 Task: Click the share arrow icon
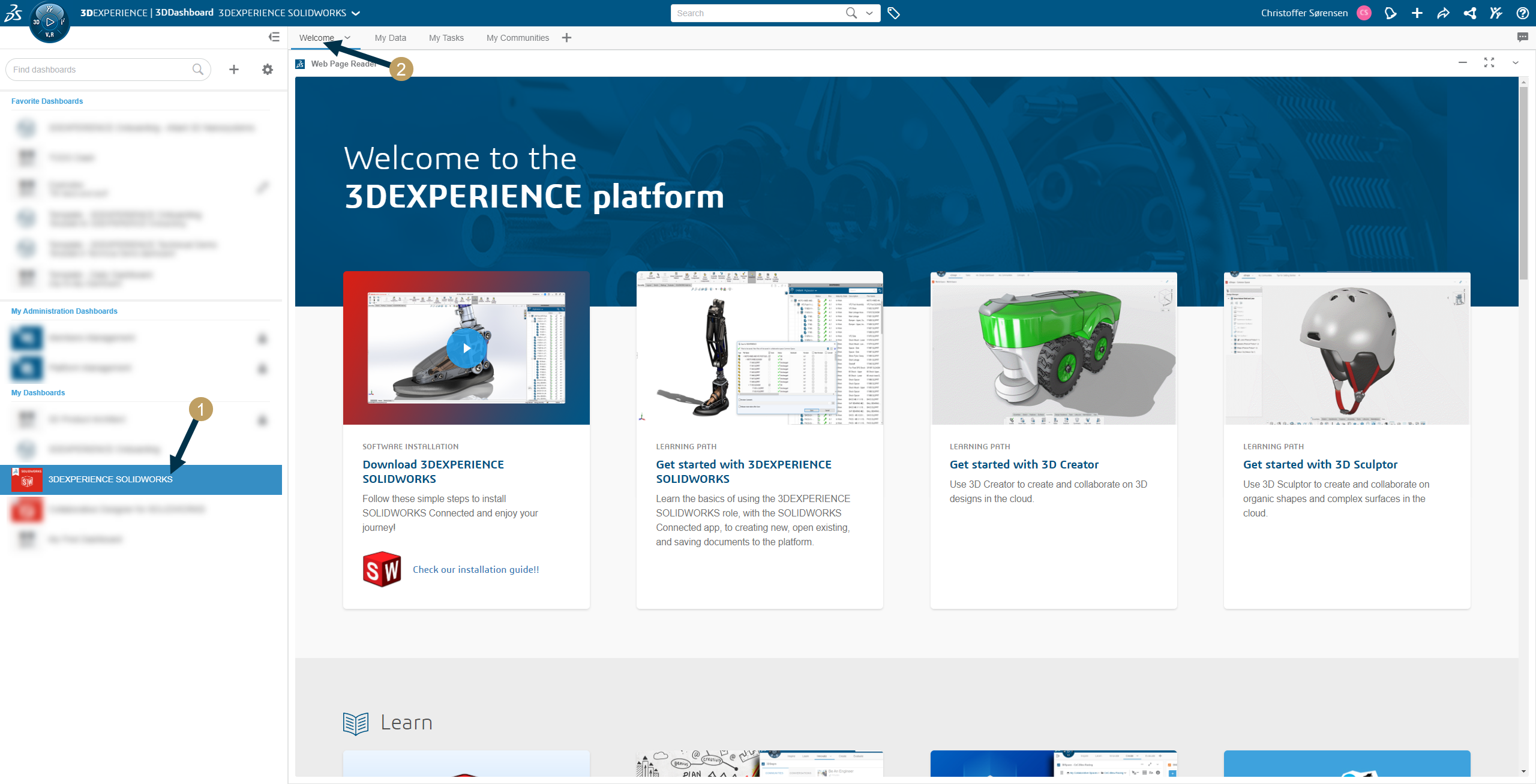(x=1443, y=13)
